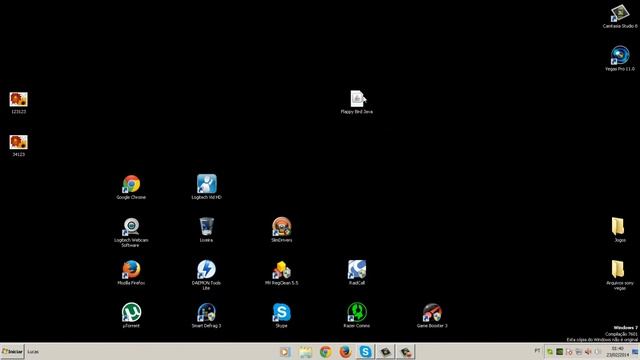Viewport: 640px width, 360px height.
Task: Click the taskbar icon right of Skype
Action: [x=385, y=352]
